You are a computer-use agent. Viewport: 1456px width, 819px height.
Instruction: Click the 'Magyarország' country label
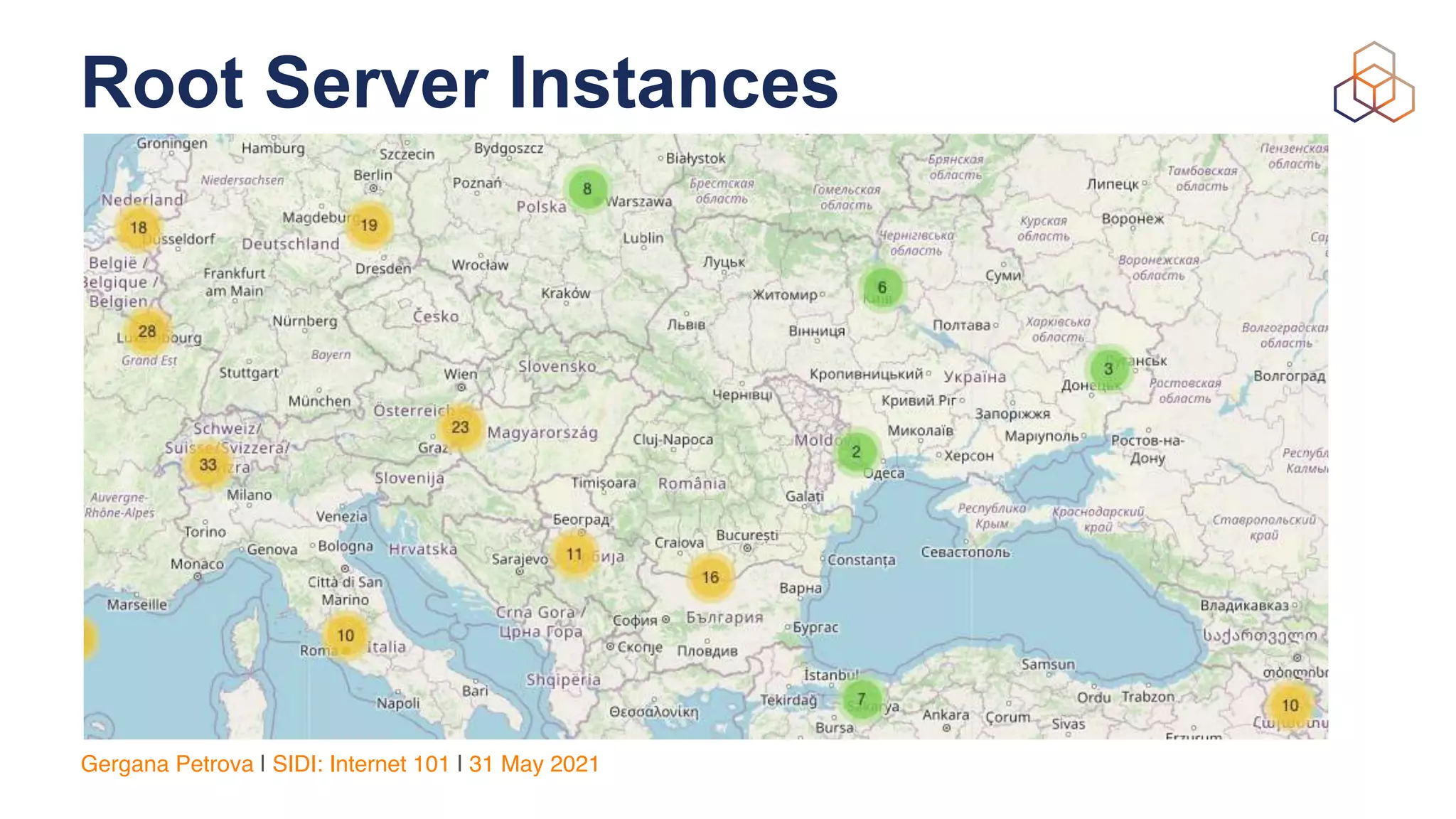[x=542, y=432]
